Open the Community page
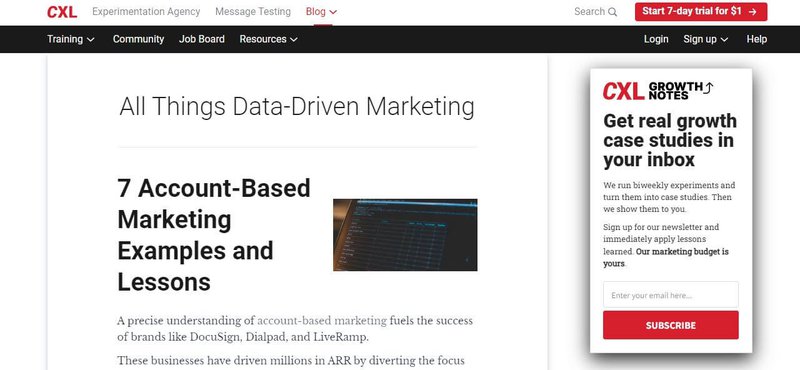Image resolution: width=800 pixels, height=370 pixels. [138, 39]
